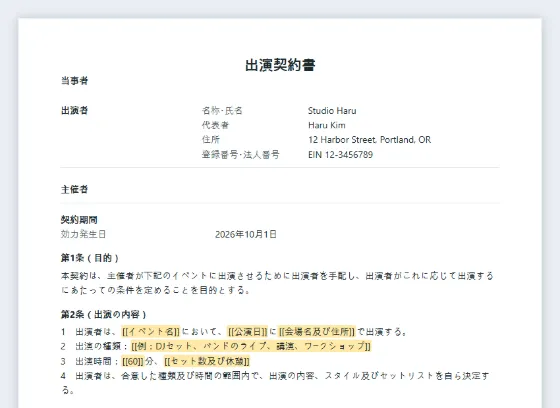The image size is (560, 408).
Task: Fill the [[例：DJセット…]] performance type placeholder
Action: (251, 346)
